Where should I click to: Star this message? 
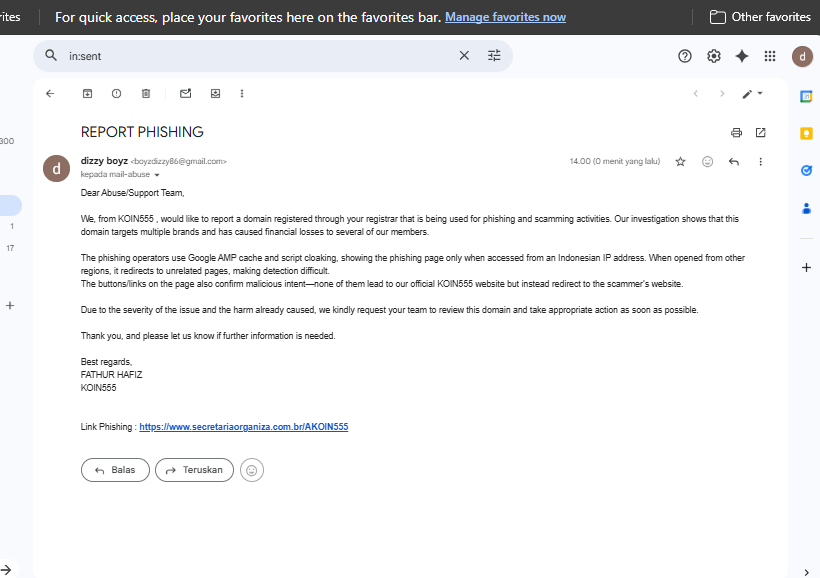click(x=681, y=161)
